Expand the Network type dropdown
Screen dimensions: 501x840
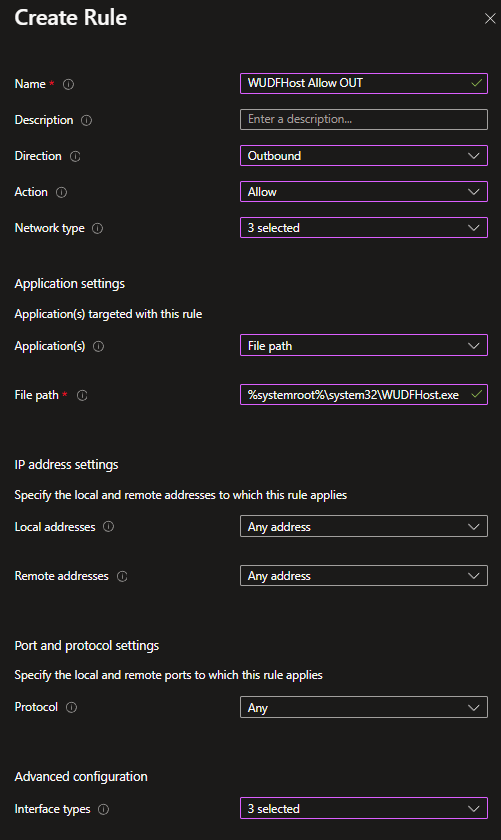pos(364,228)
